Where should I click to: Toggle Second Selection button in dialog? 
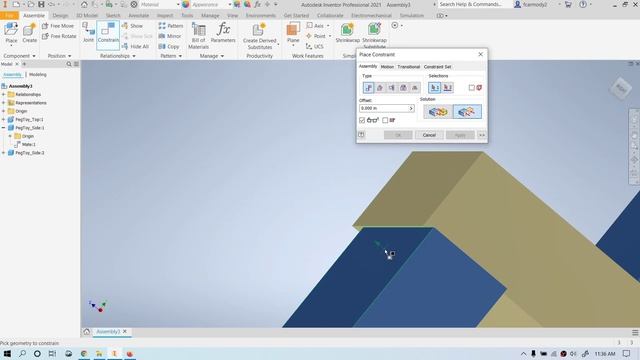pyautogui.click(x=447, y=87)
